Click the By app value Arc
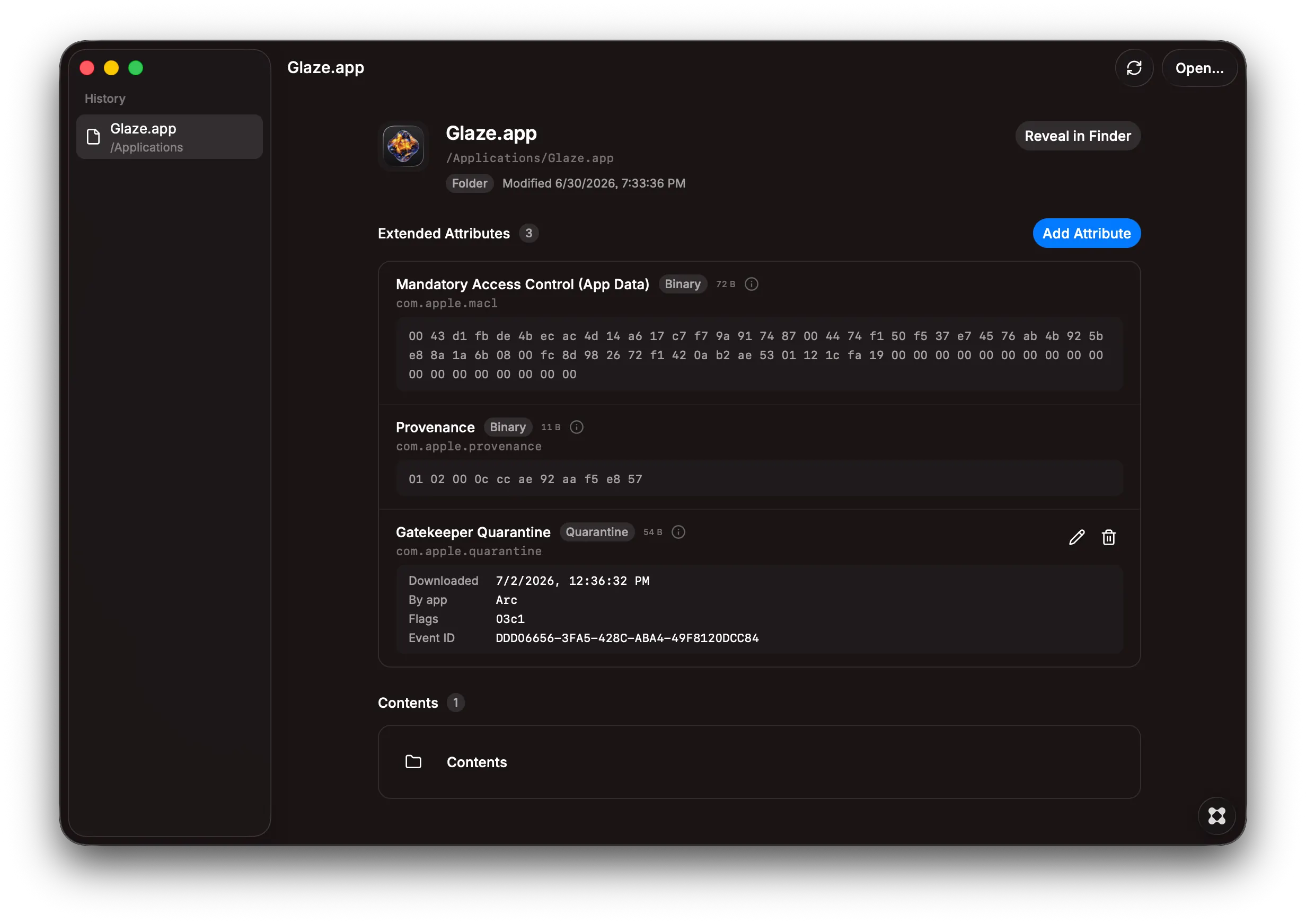The height and width of the screenshot is (924, 1306). (x=506, y=600)
